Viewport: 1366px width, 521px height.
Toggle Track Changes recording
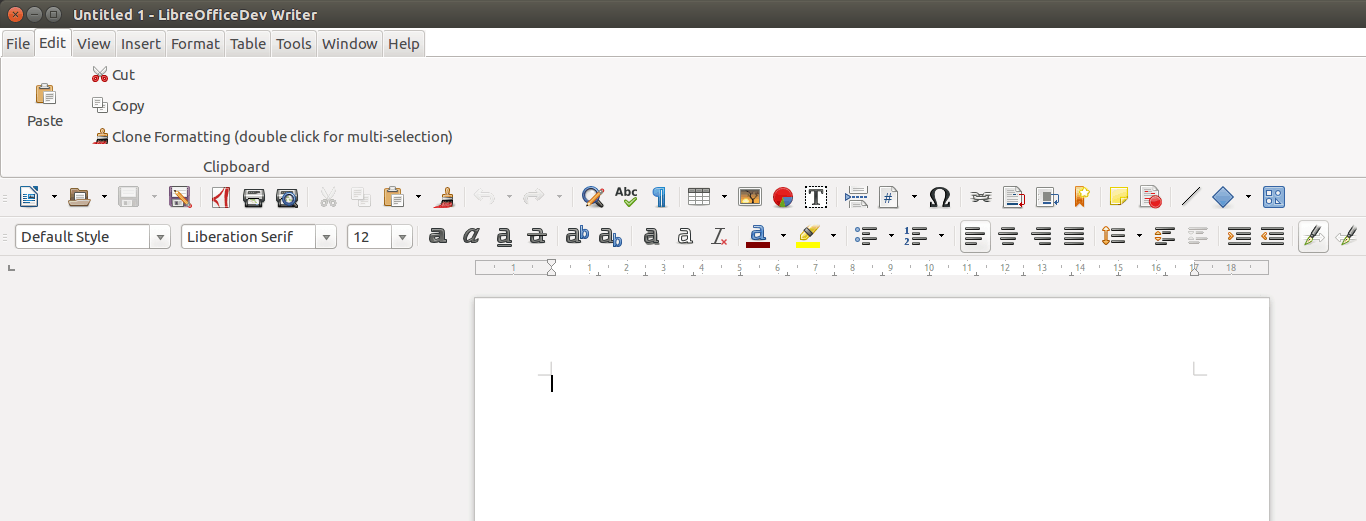click(1150, 197)
